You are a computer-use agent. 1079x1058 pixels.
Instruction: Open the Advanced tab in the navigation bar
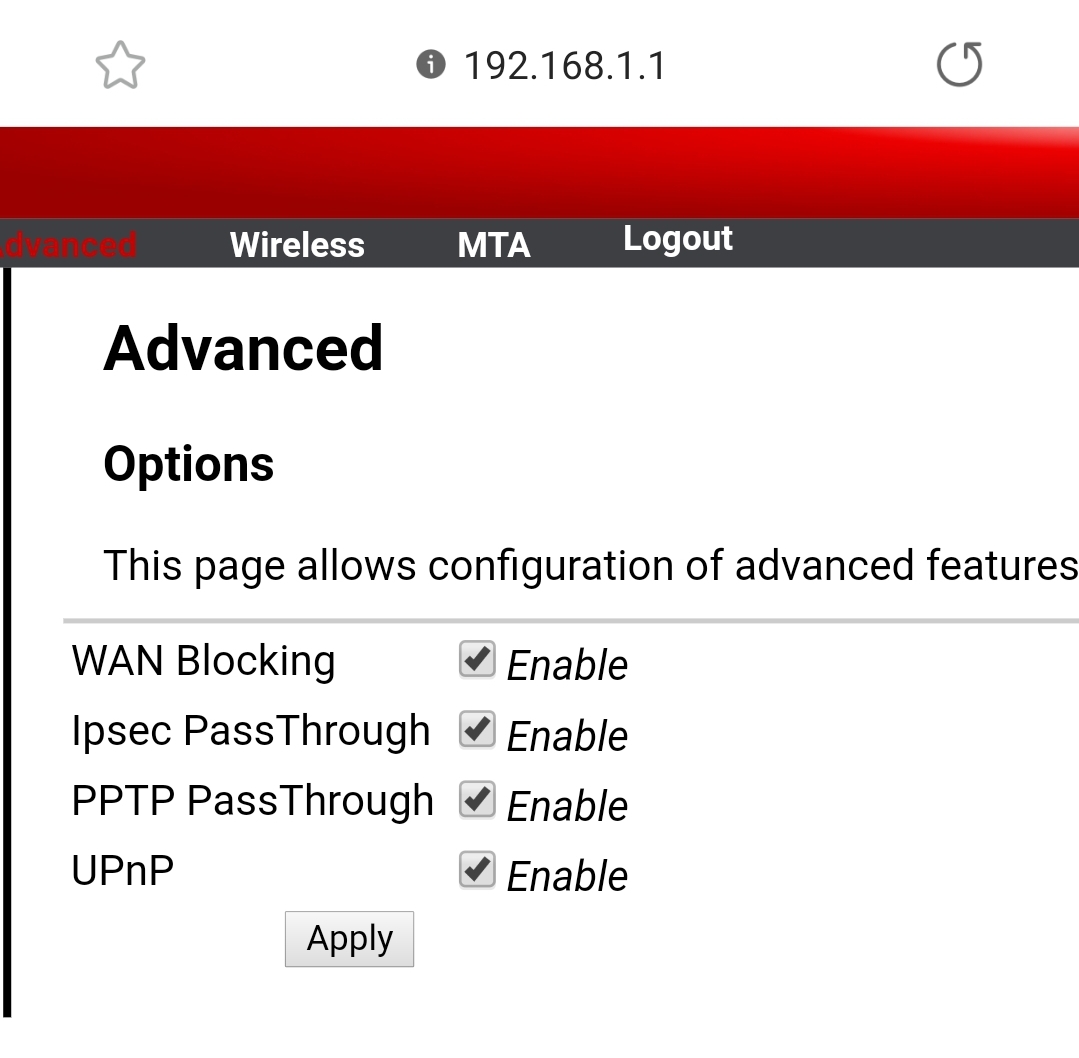[x=68, y=245]
